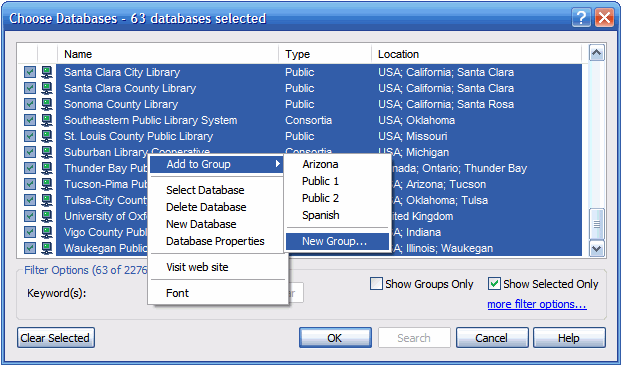Open Database Properties from context menu
The width and height of the screenshot is (623, 367).
tap(215, 241)
